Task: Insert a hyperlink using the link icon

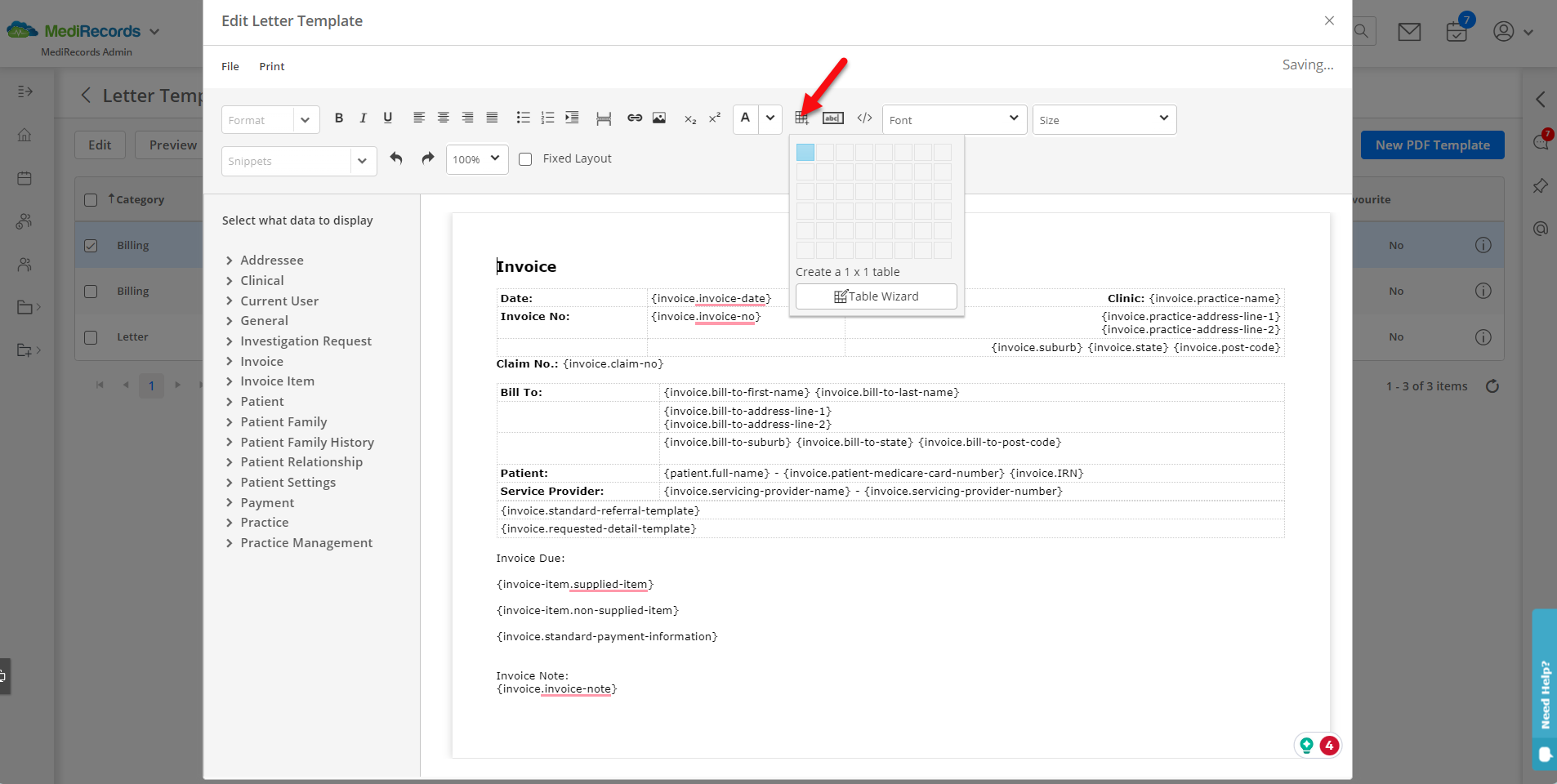Action: pos(635,118)
